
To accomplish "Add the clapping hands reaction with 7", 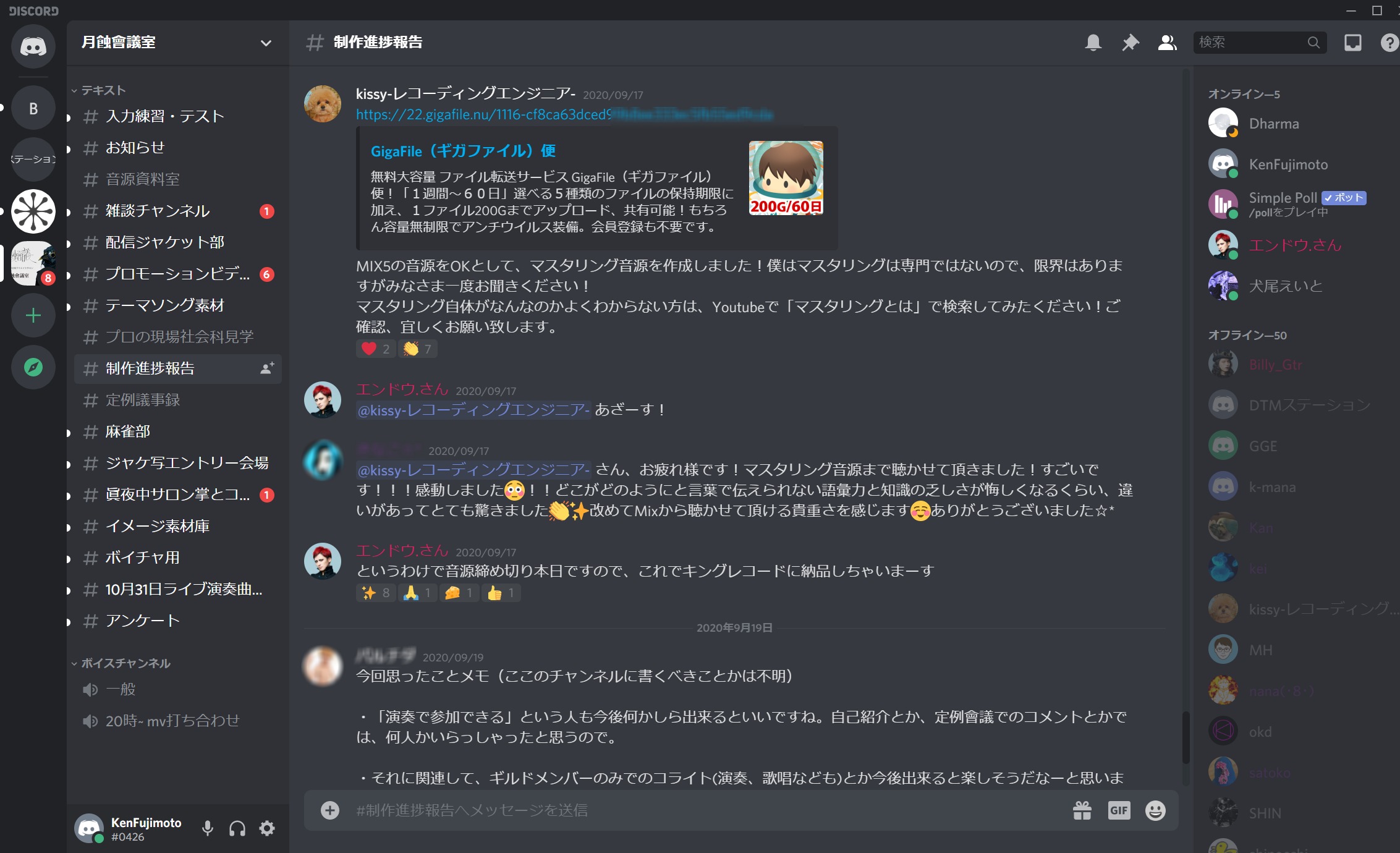I will [x=418, y=349].
